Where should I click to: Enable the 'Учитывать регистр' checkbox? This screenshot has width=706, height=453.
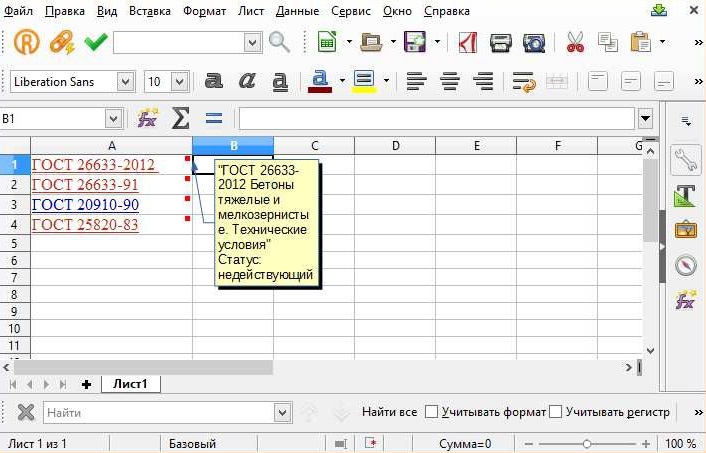(x=556, y=412)
